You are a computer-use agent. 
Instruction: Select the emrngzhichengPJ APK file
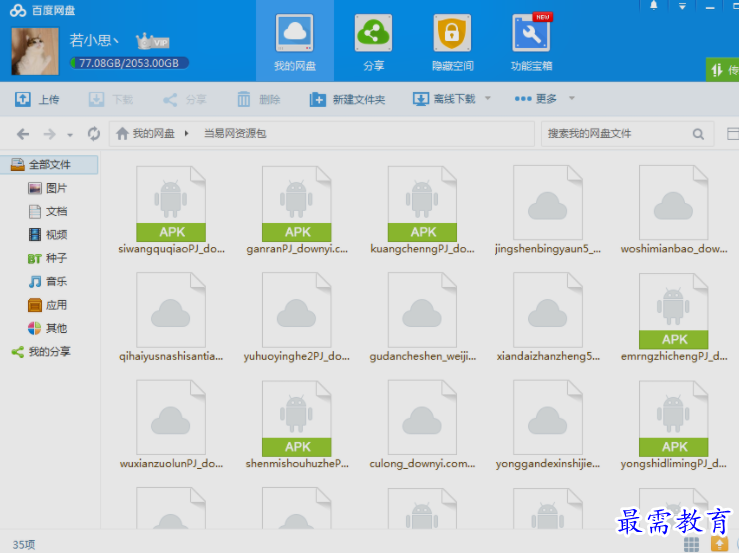[x=673, y=318]
